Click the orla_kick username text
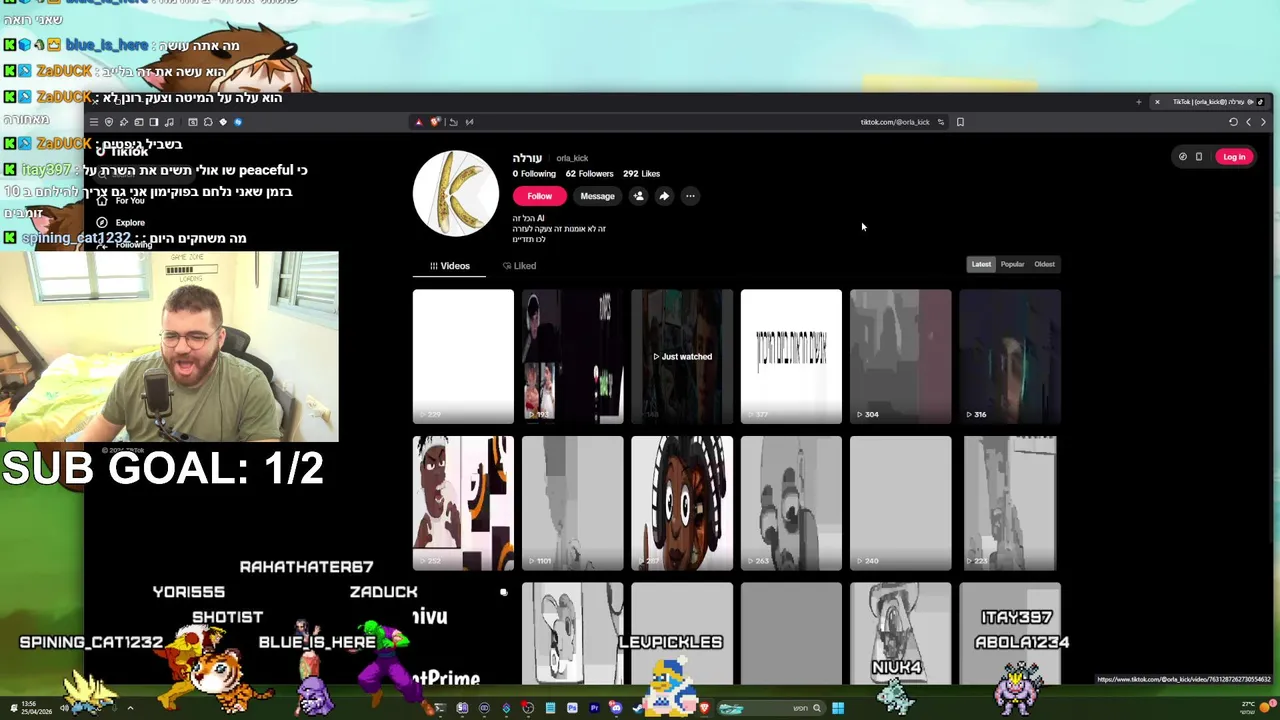Image resolution: width=1280 pixels, height=720 pixels. click(572, 158)
